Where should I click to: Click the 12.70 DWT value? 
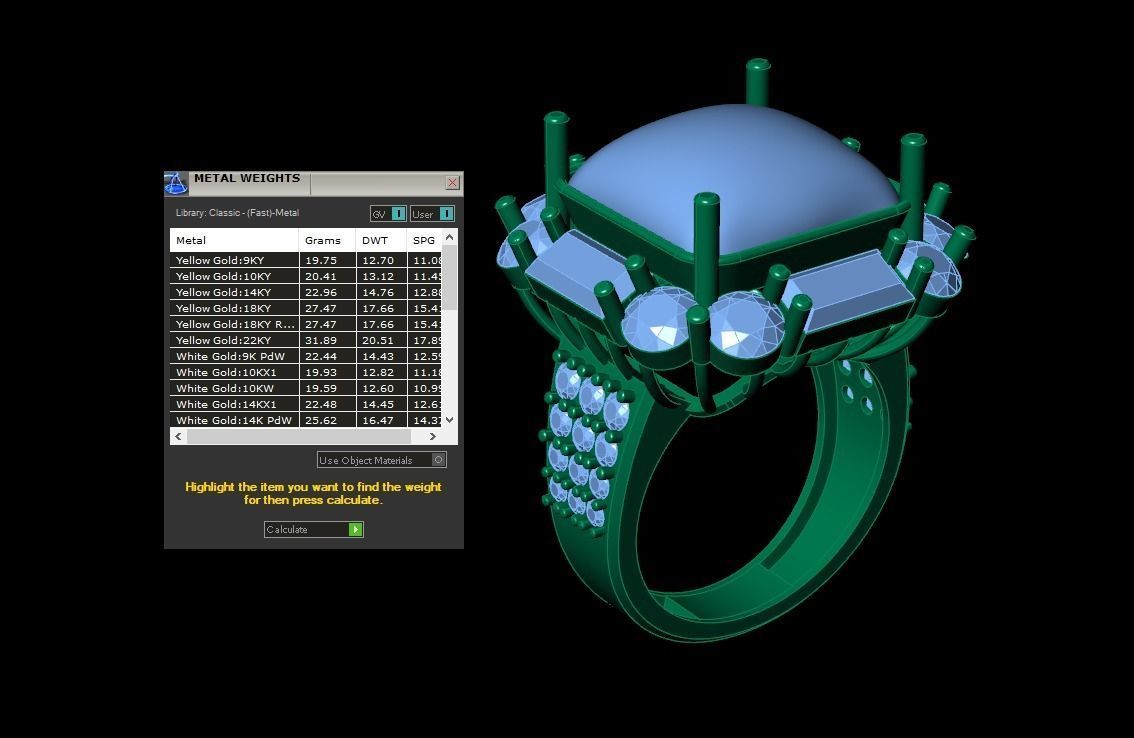378,260
